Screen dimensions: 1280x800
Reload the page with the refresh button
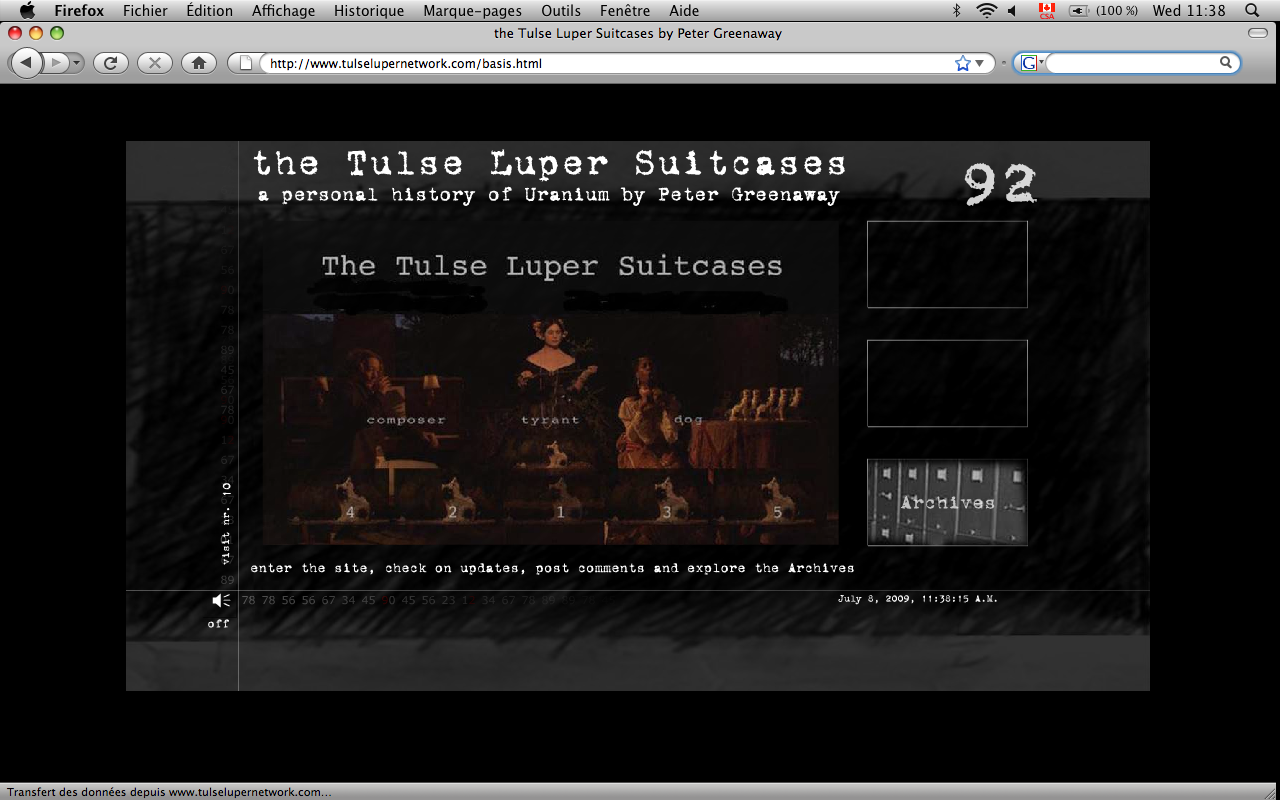coord(111,63)
